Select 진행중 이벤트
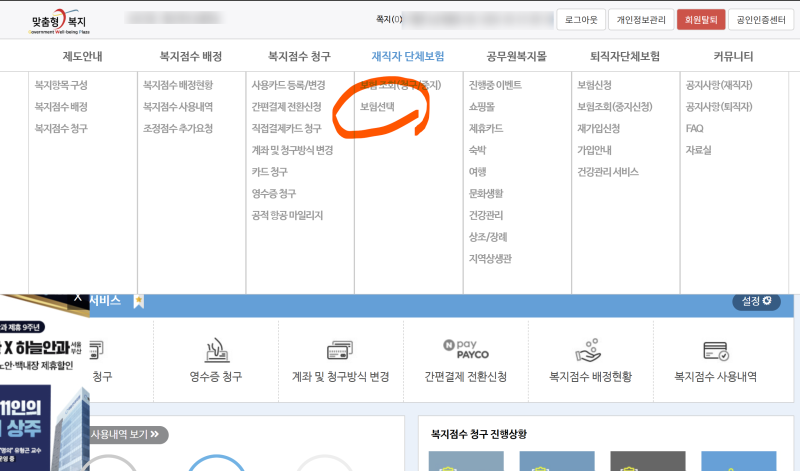 click(x=495, y=85)
